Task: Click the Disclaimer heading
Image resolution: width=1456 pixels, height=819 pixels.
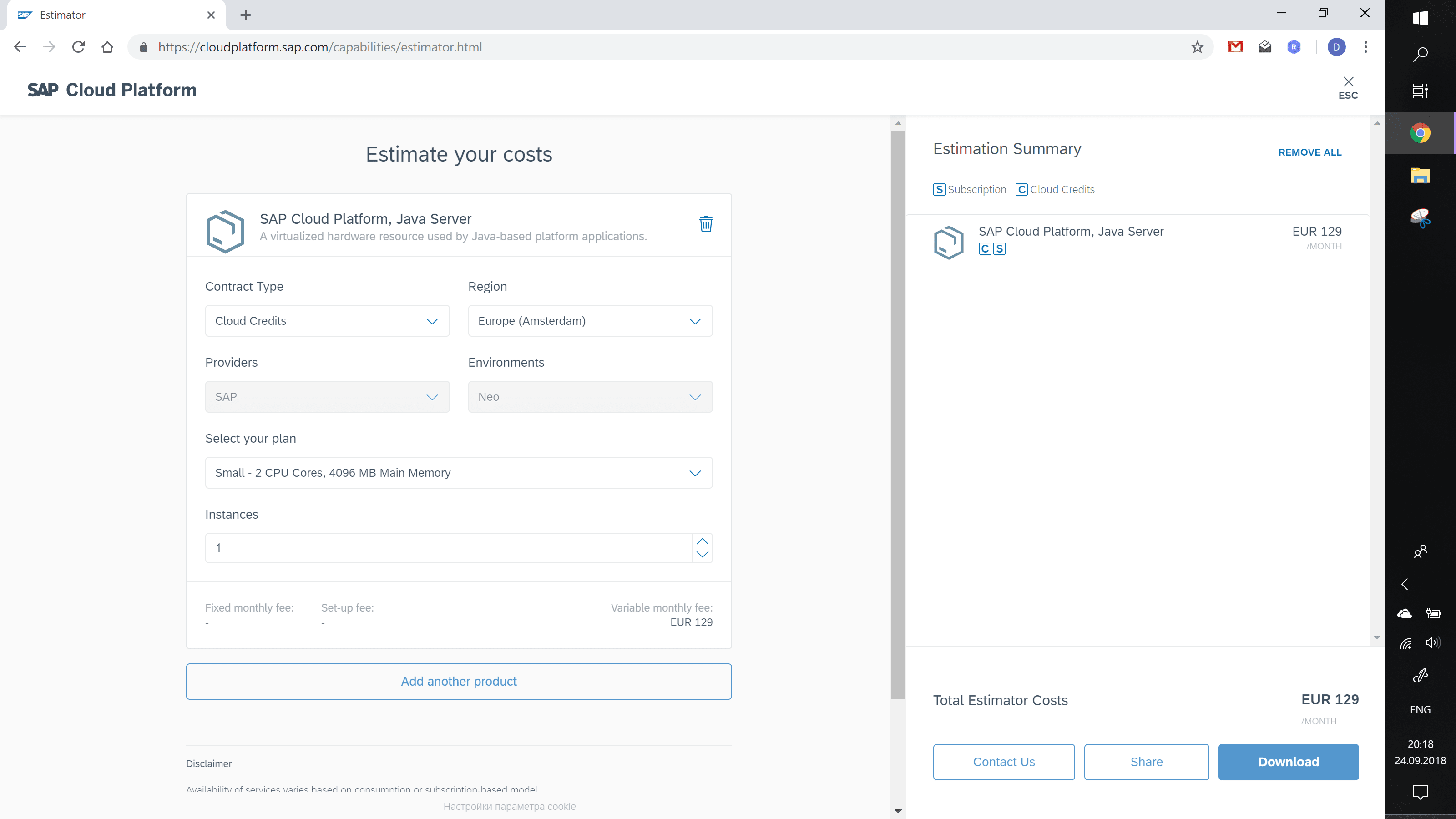Action: (x=208, y=763)
